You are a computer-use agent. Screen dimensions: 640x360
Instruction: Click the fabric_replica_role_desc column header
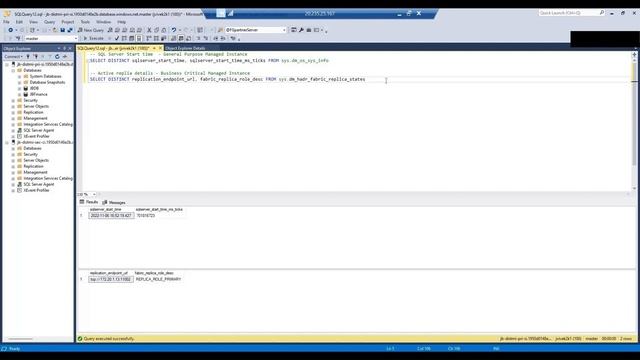(154, 273)
